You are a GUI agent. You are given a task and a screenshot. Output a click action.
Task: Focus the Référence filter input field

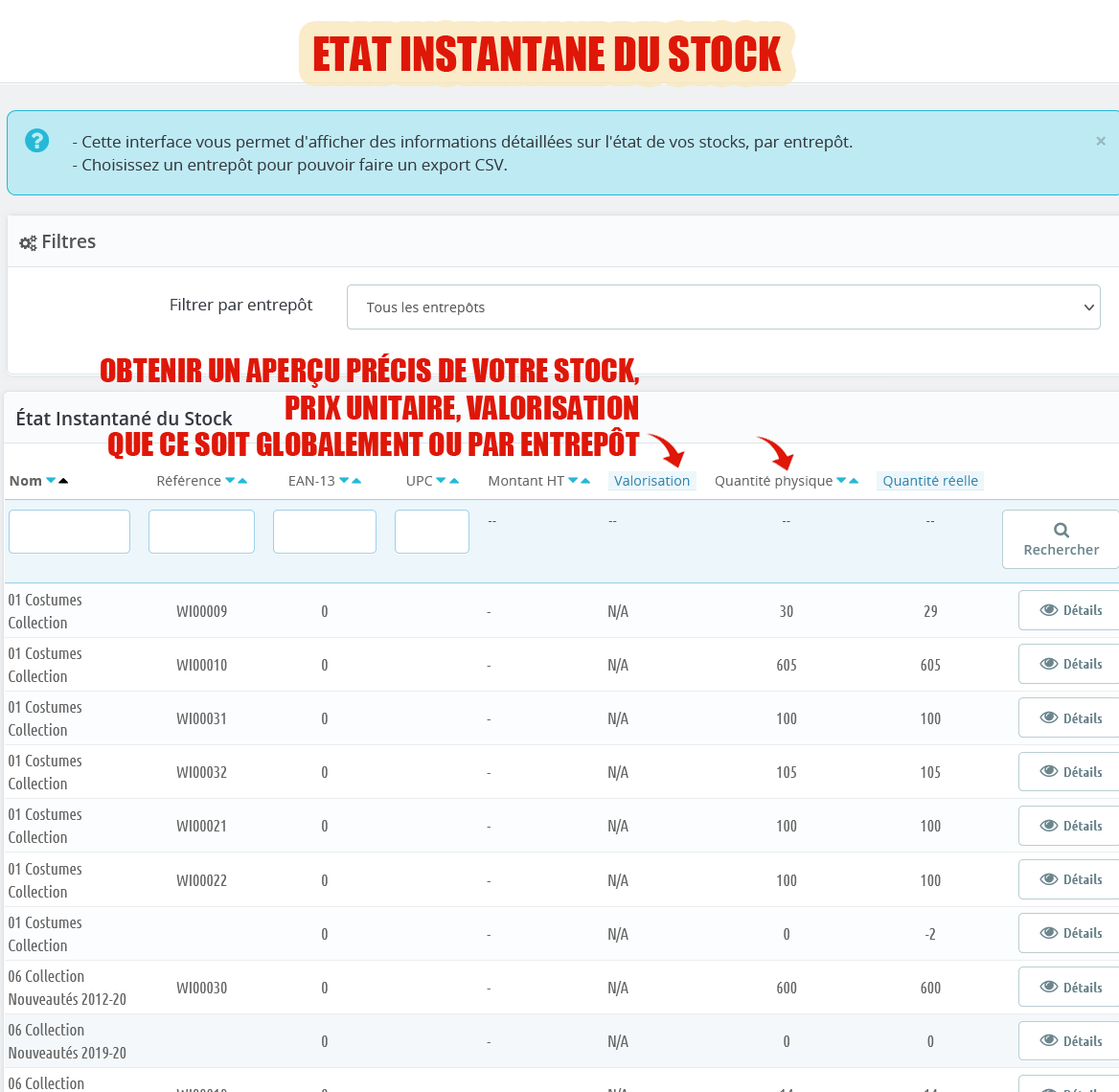(x=201, y=532)
